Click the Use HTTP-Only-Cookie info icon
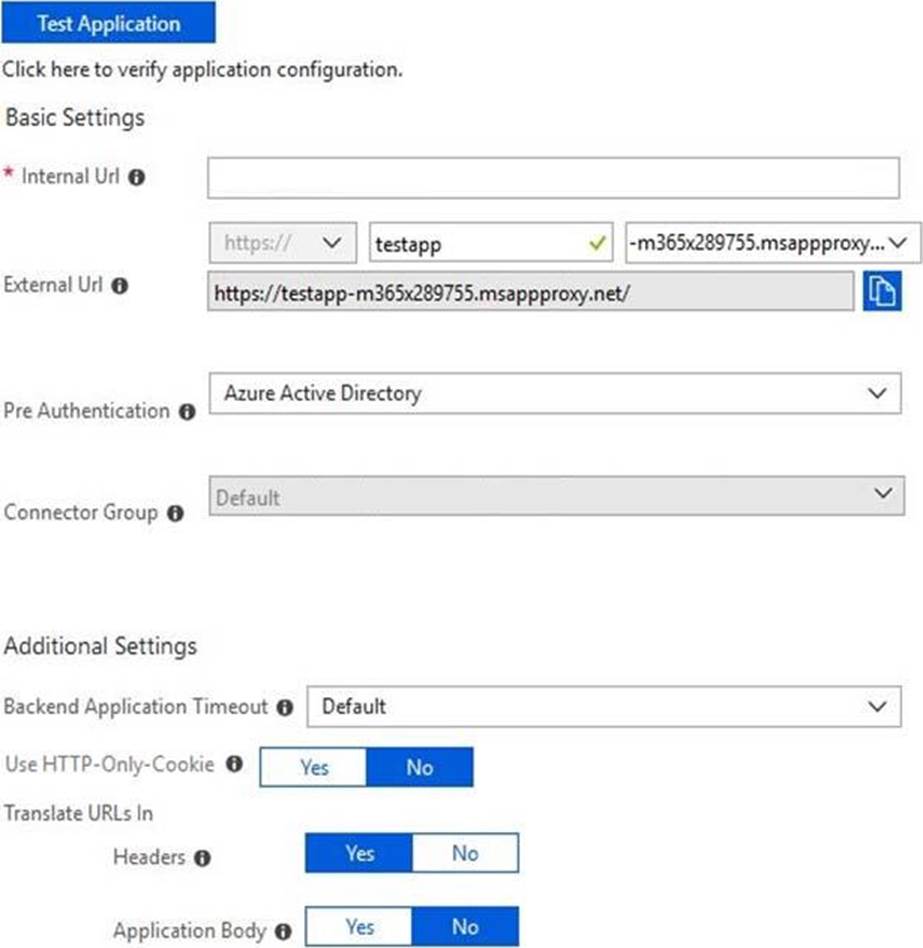 point(234,765)
